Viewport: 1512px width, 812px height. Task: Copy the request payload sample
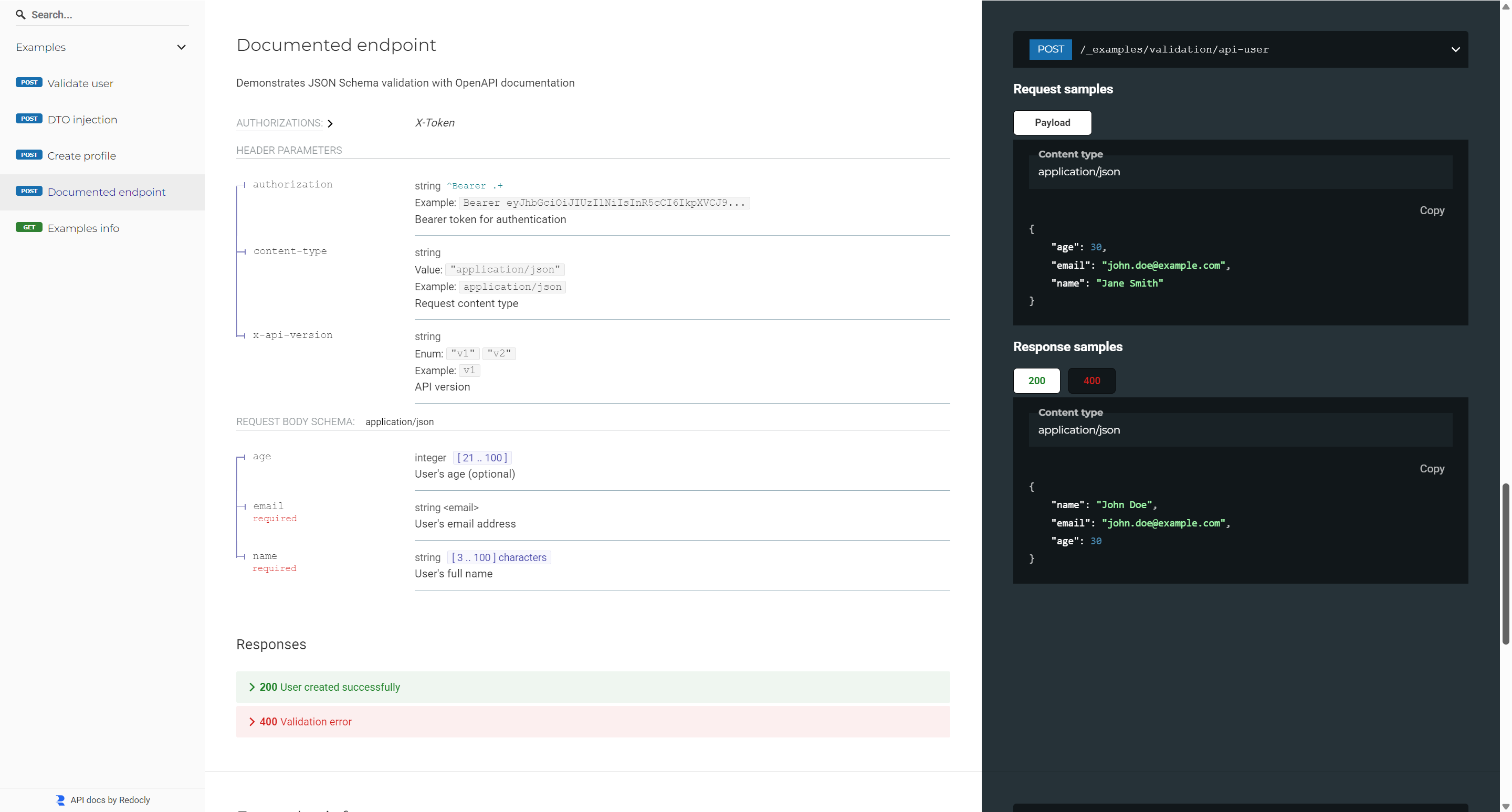tap(1432, 210)
